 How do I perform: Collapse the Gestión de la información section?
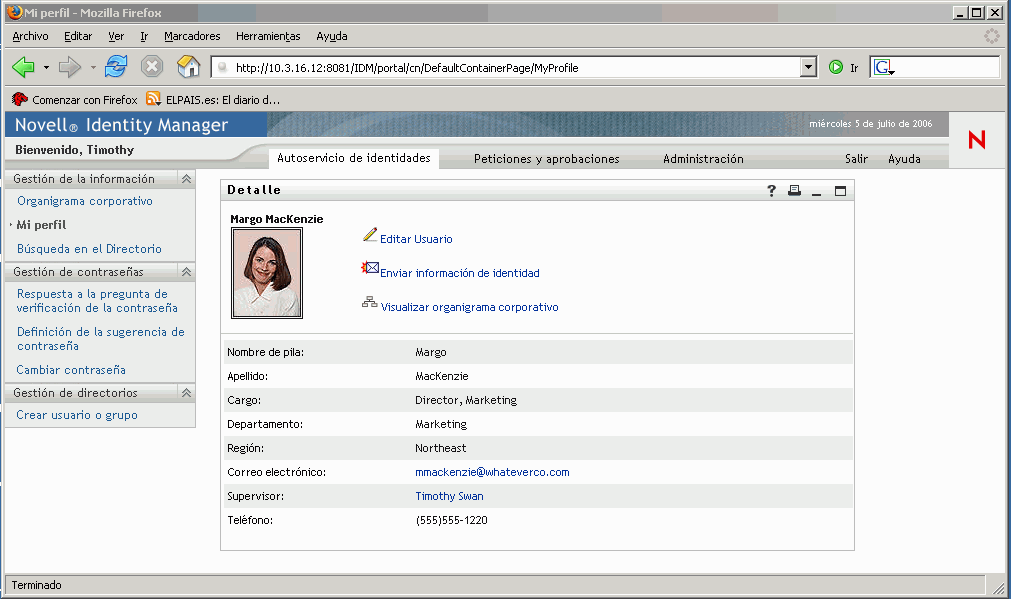[186, 179]
